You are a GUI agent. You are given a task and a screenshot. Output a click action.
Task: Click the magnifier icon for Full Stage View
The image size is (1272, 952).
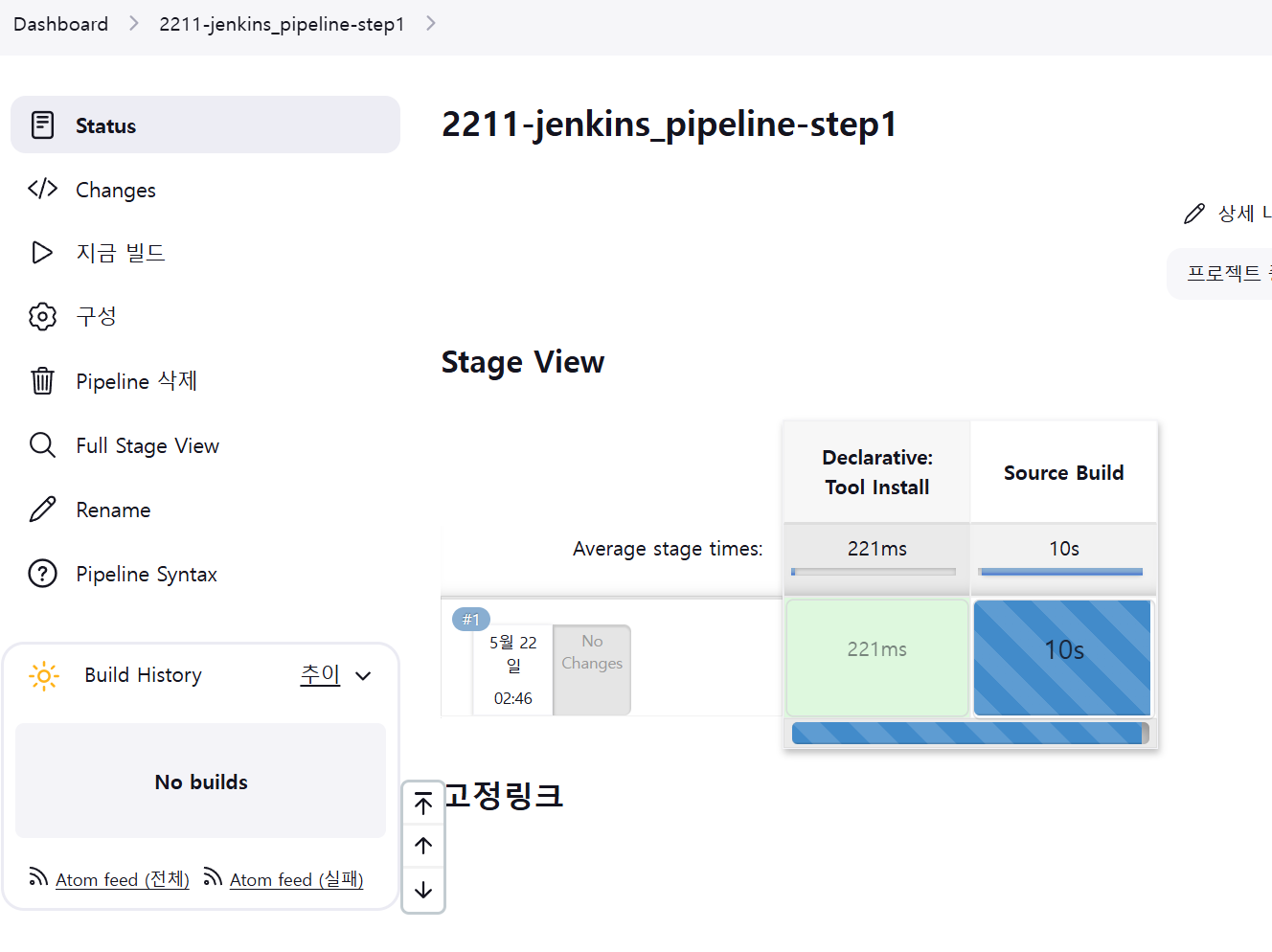(x=43, y=445)
